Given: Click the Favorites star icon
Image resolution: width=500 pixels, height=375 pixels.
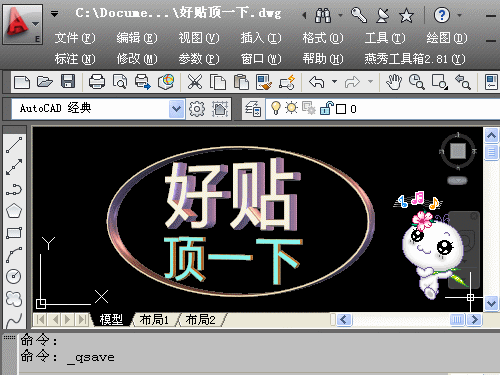Looking at the screenshot, I should [x=407, y=15].
